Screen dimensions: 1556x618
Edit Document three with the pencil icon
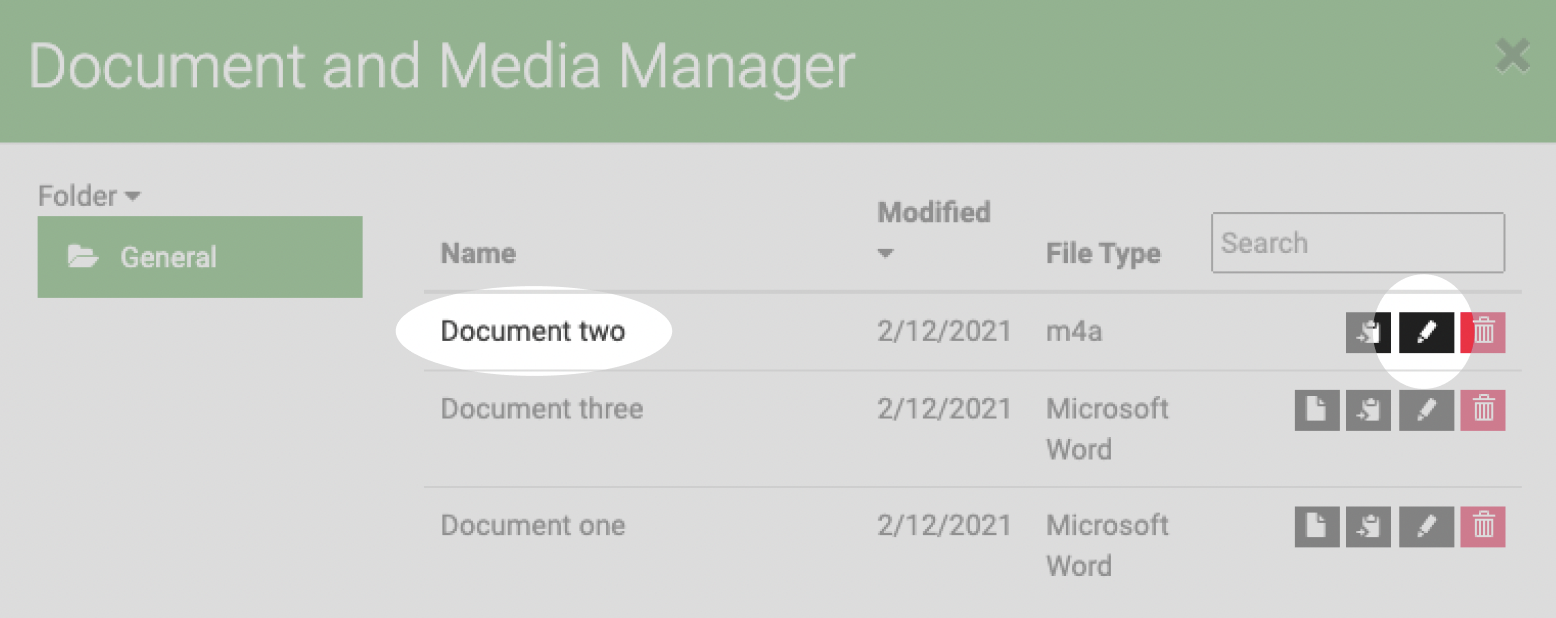(1427, 410)
